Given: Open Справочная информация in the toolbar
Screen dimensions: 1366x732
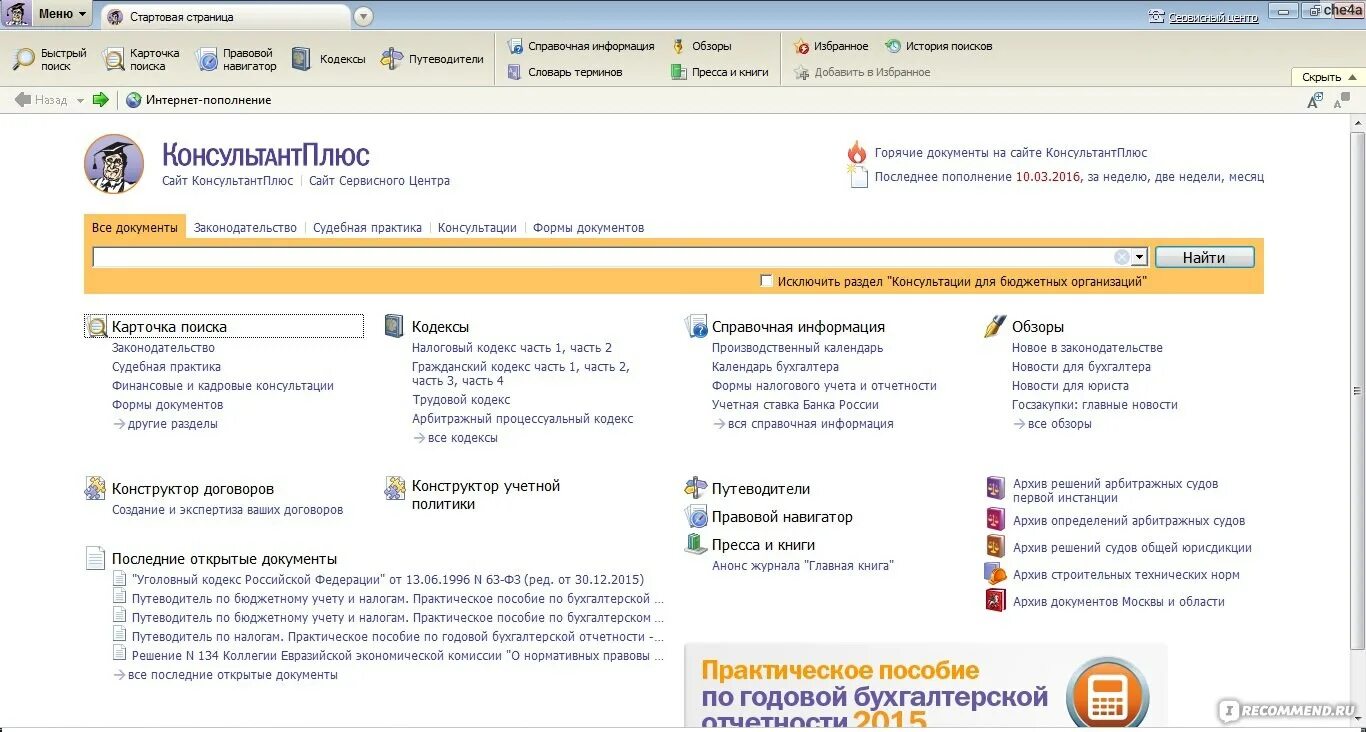Looking at the screenshot, I should coord(581,46).
